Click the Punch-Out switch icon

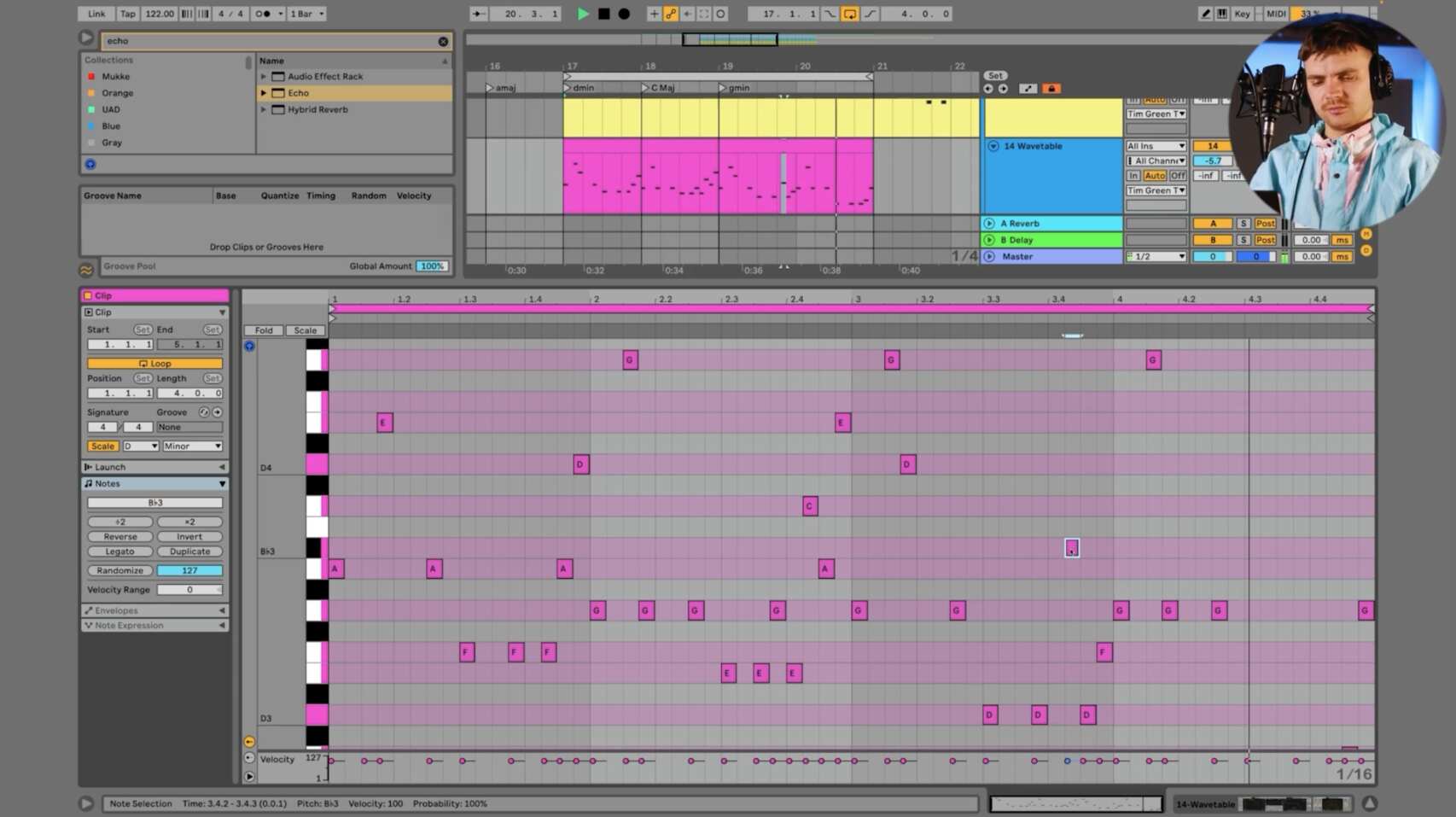870,14
